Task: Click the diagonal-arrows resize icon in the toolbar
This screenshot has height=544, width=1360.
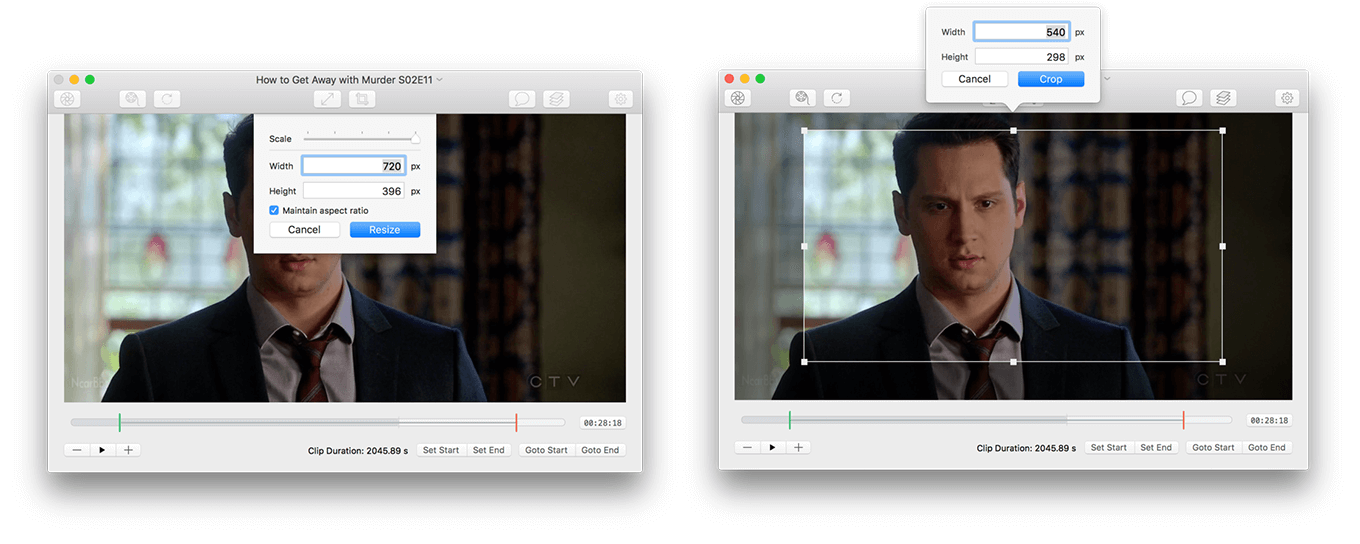Action: (x=328, y=99)
